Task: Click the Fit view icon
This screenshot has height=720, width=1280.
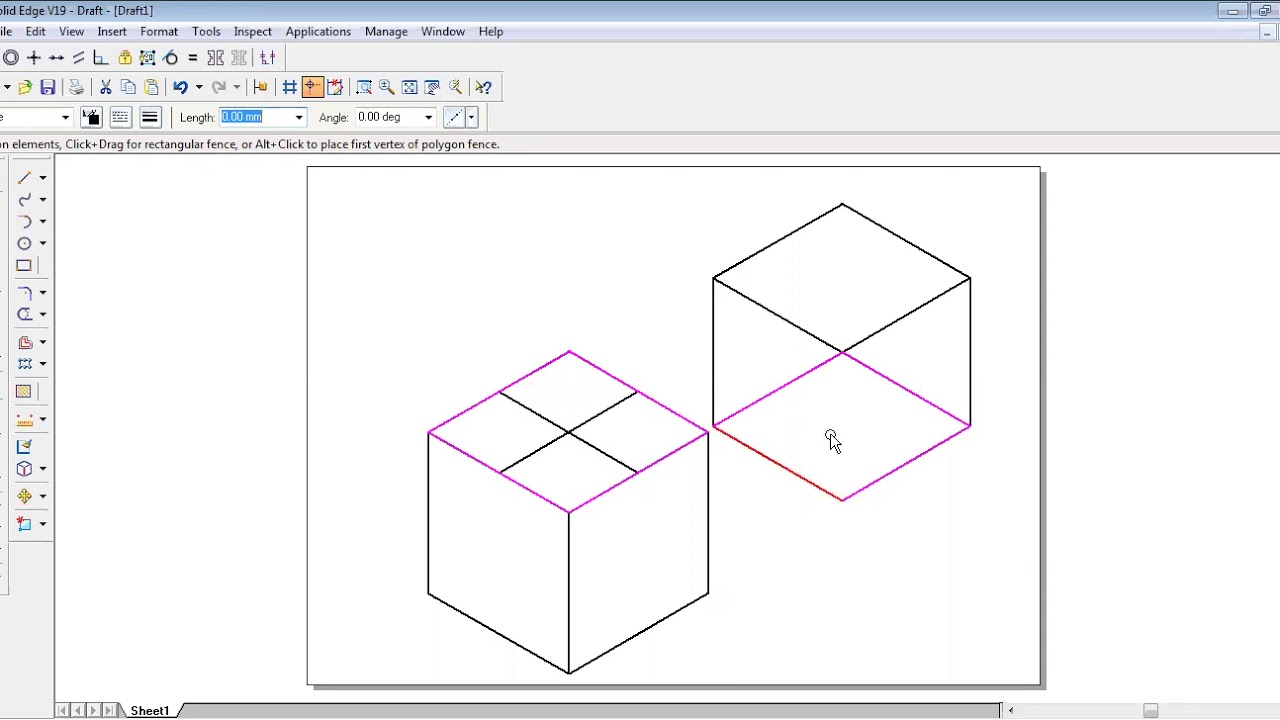Action: pyautogui.click(x=409, y=87)
